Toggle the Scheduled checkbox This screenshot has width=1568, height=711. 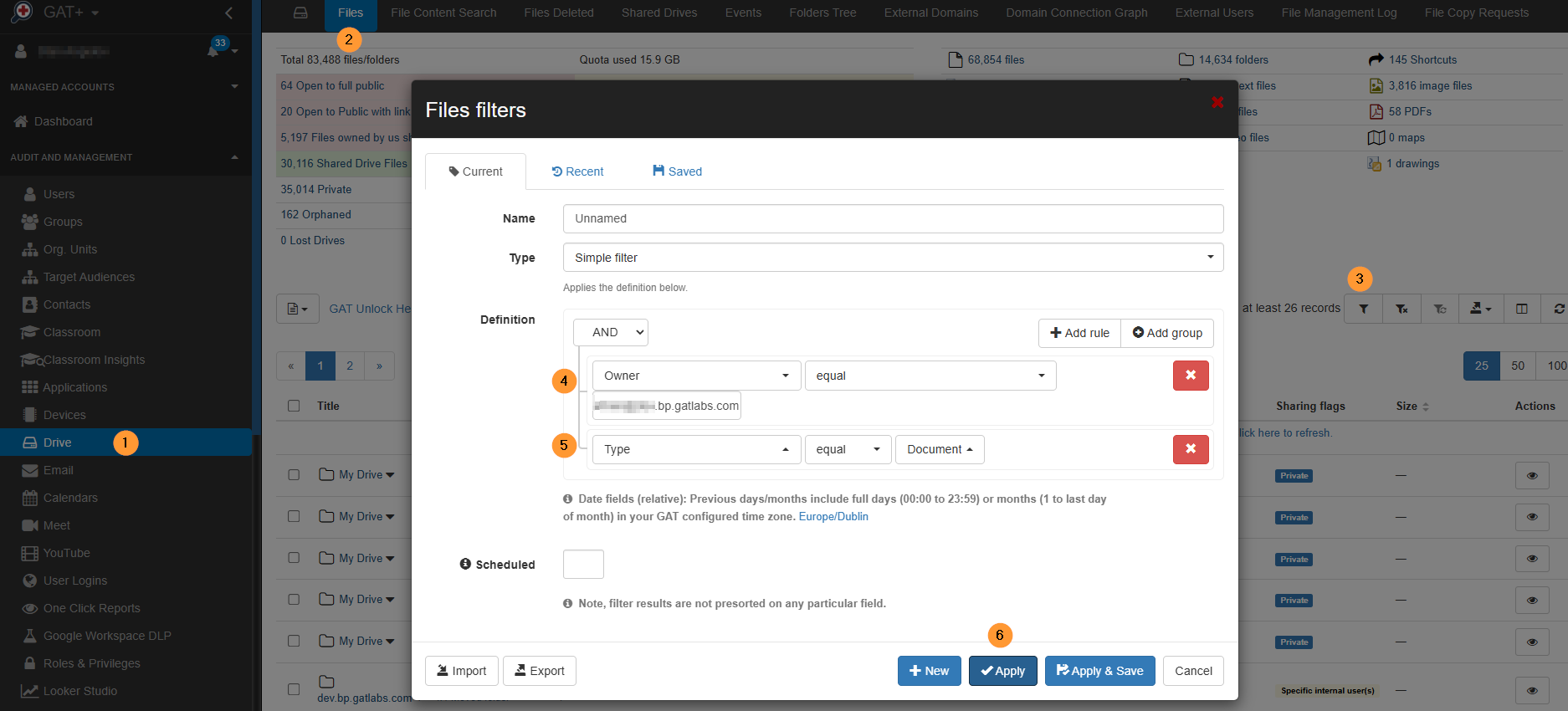583,565
